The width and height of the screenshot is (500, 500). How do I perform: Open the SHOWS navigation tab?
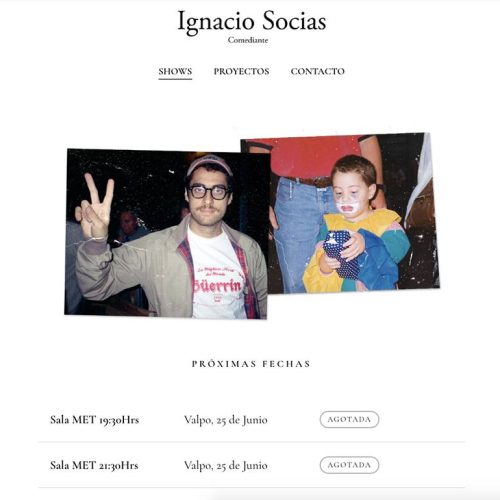pos(175,71)
